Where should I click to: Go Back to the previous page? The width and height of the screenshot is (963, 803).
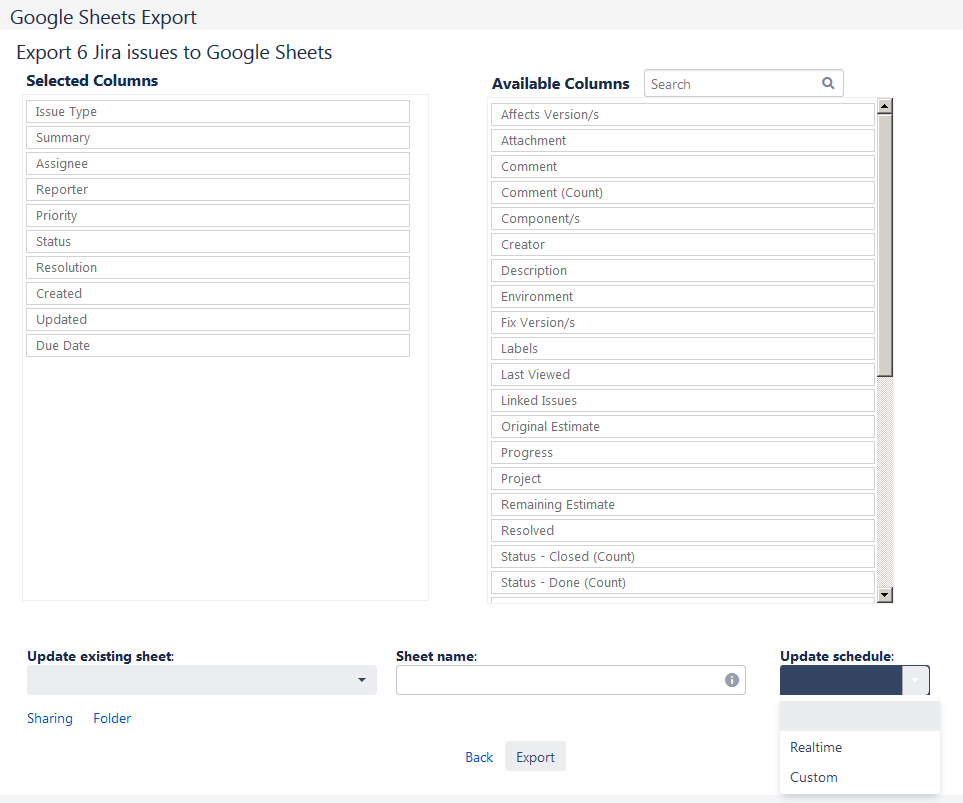479,757
